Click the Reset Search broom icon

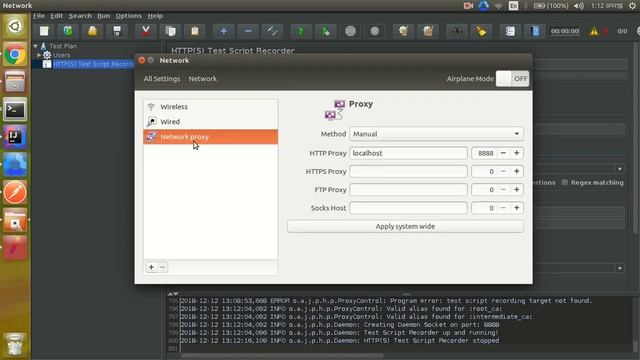click(x=481, y=31)
